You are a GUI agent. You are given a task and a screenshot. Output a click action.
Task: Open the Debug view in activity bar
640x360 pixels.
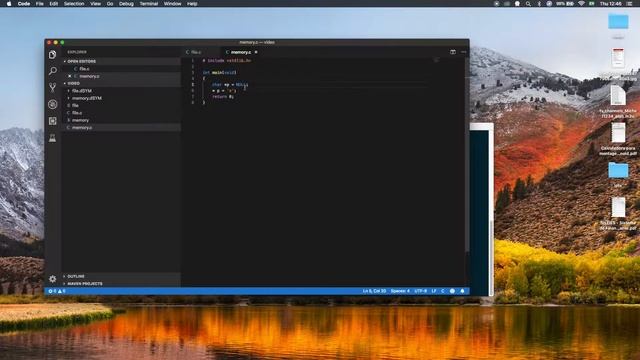53,104
